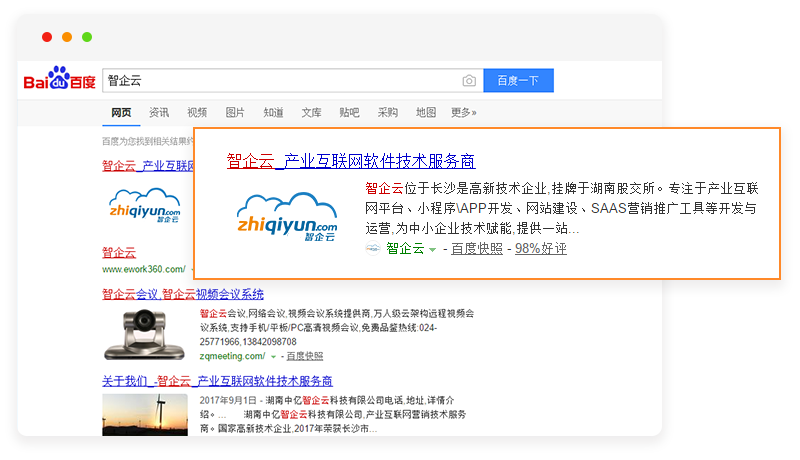Click the zqmeeting.com/ URL

[x=233, y=356]
